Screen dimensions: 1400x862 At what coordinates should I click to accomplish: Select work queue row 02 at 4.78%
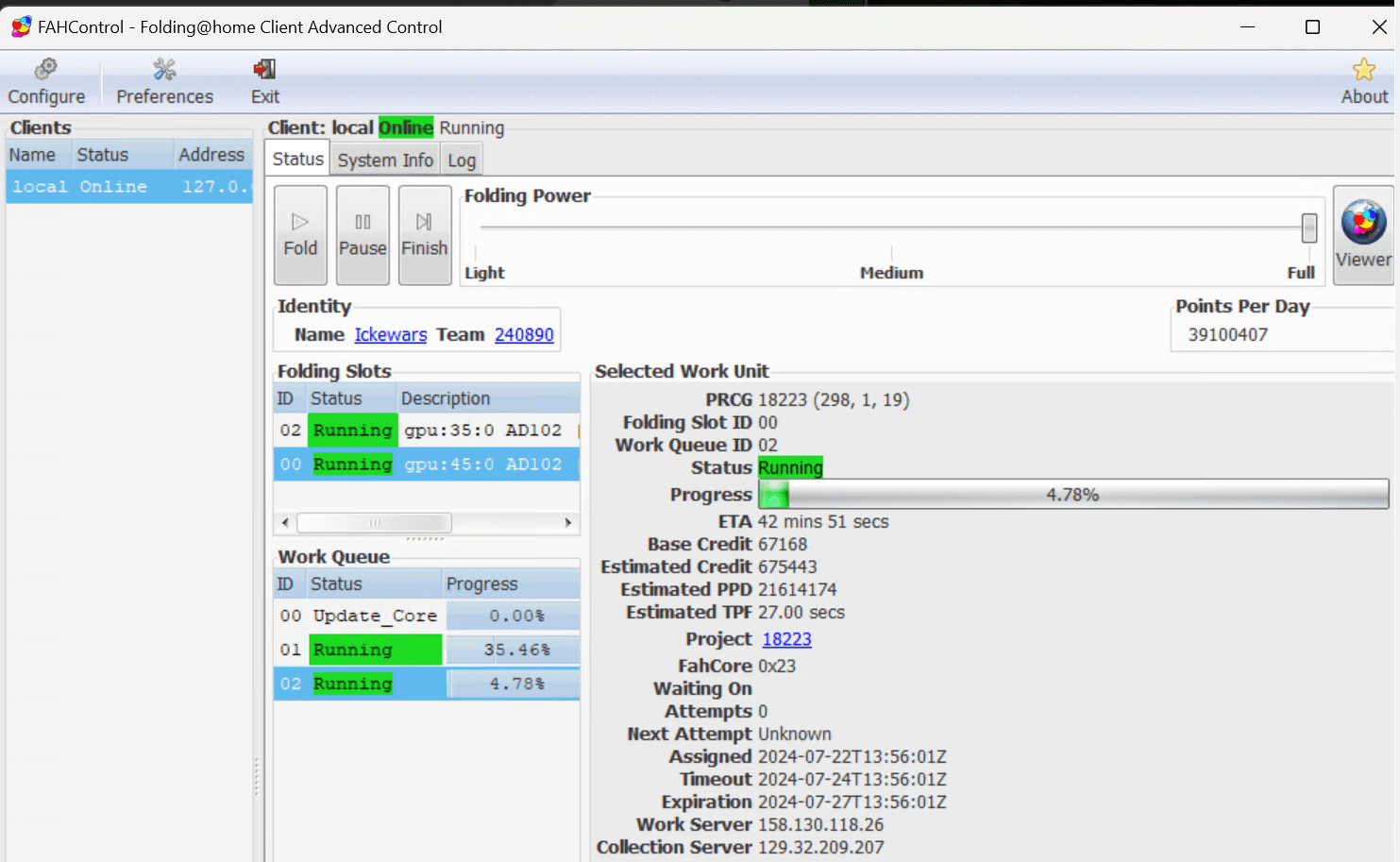[x=427, y=684]
